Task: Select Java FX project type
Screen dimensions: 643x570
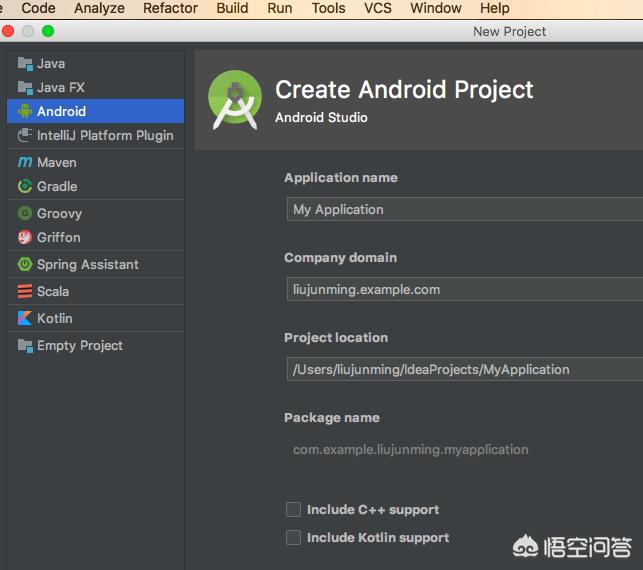Action: 96,87
